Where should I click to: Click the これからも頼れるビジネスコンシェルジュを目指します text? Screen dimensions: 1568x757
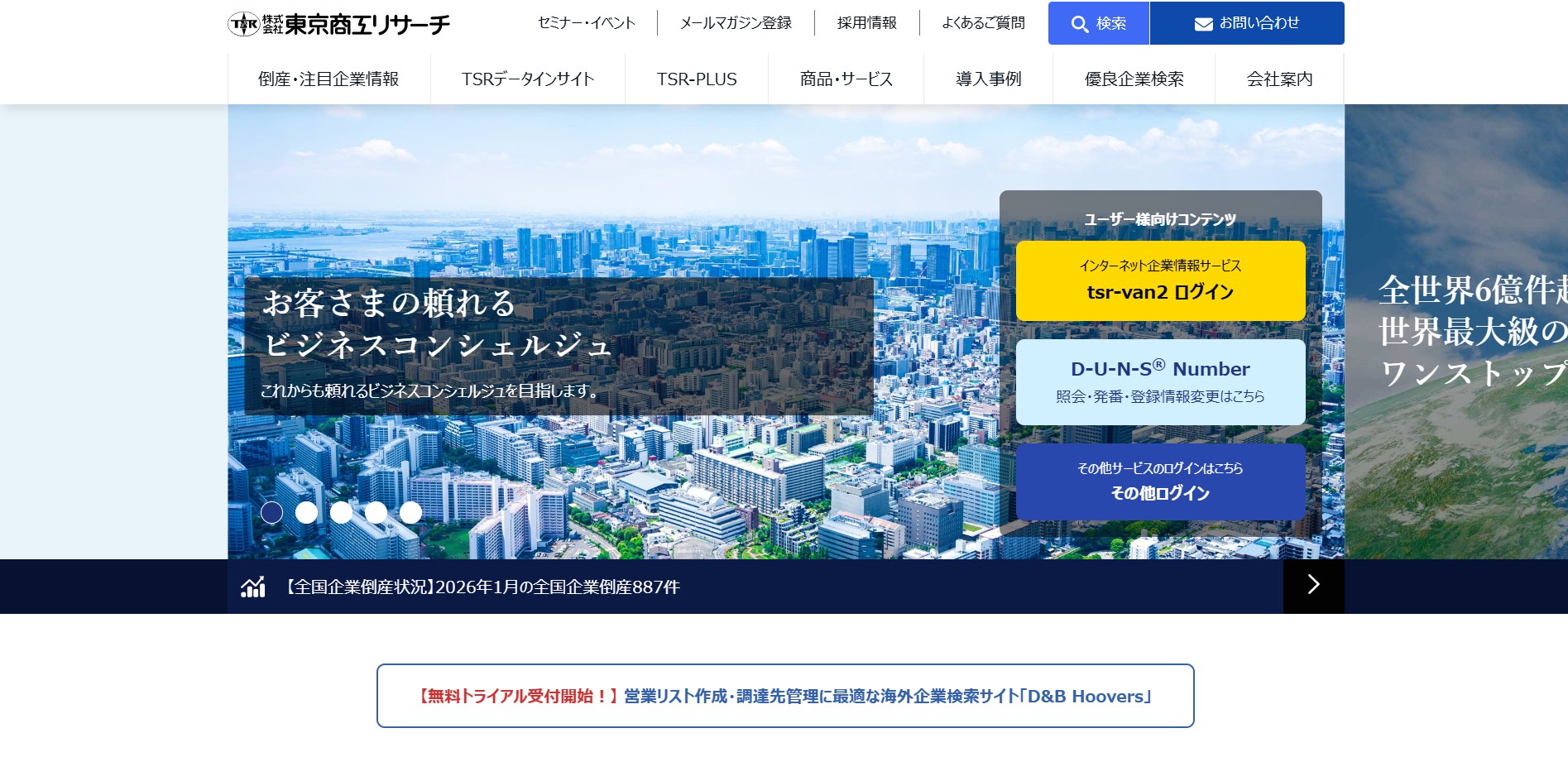coord(429,390)
